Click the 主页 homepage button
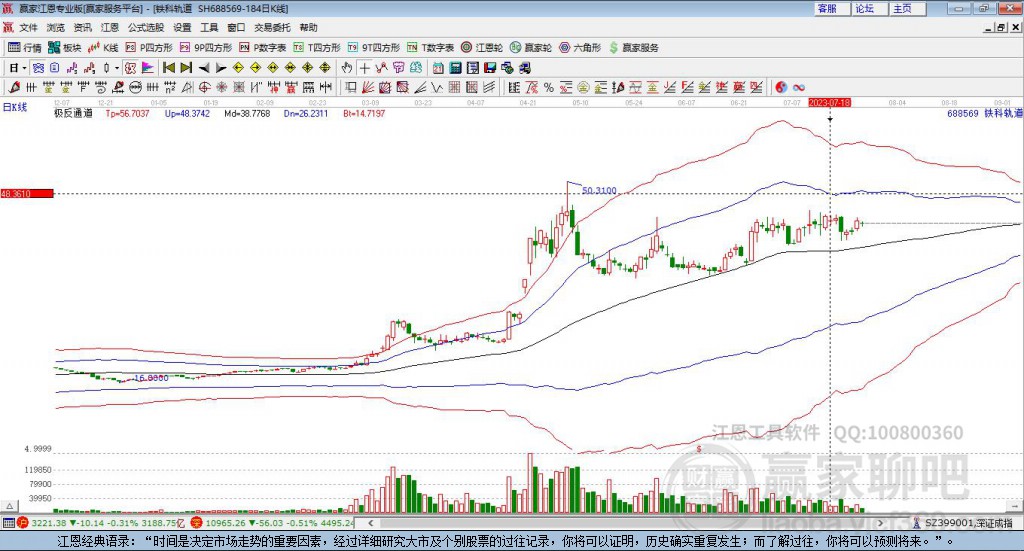Viewport: 1024px width, 551px height. [x=908, y=8]
